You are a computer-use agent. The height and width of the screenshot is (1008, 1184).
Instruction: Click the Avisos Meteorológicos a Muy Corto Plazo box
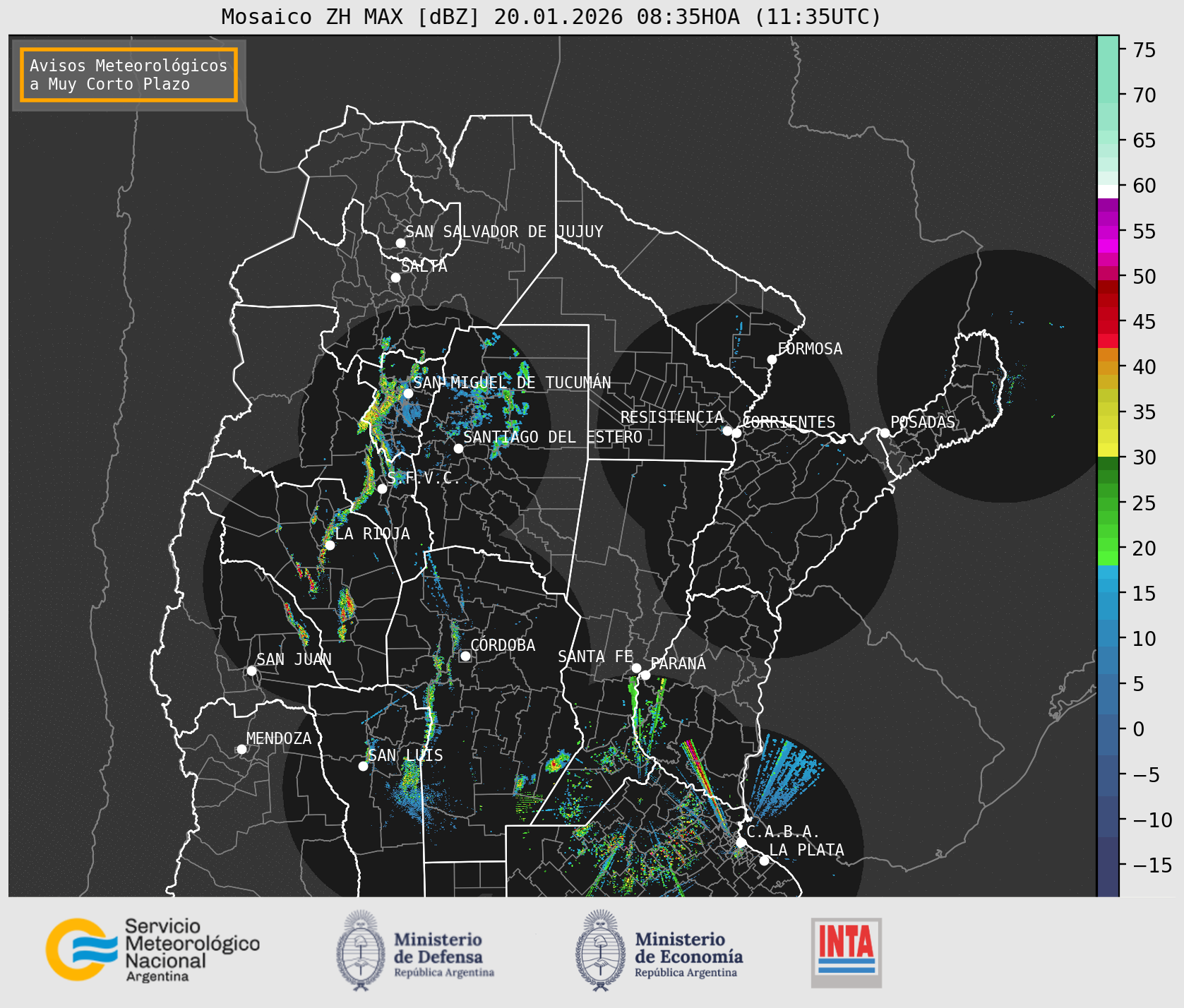pos(128,75)
